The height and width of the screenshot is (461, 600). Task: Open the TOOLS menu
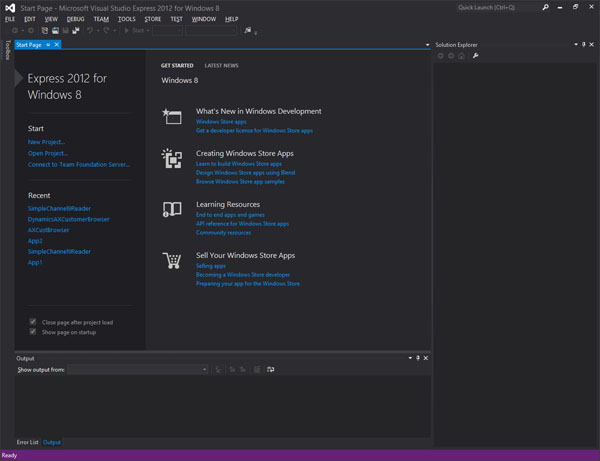(127, 19)
